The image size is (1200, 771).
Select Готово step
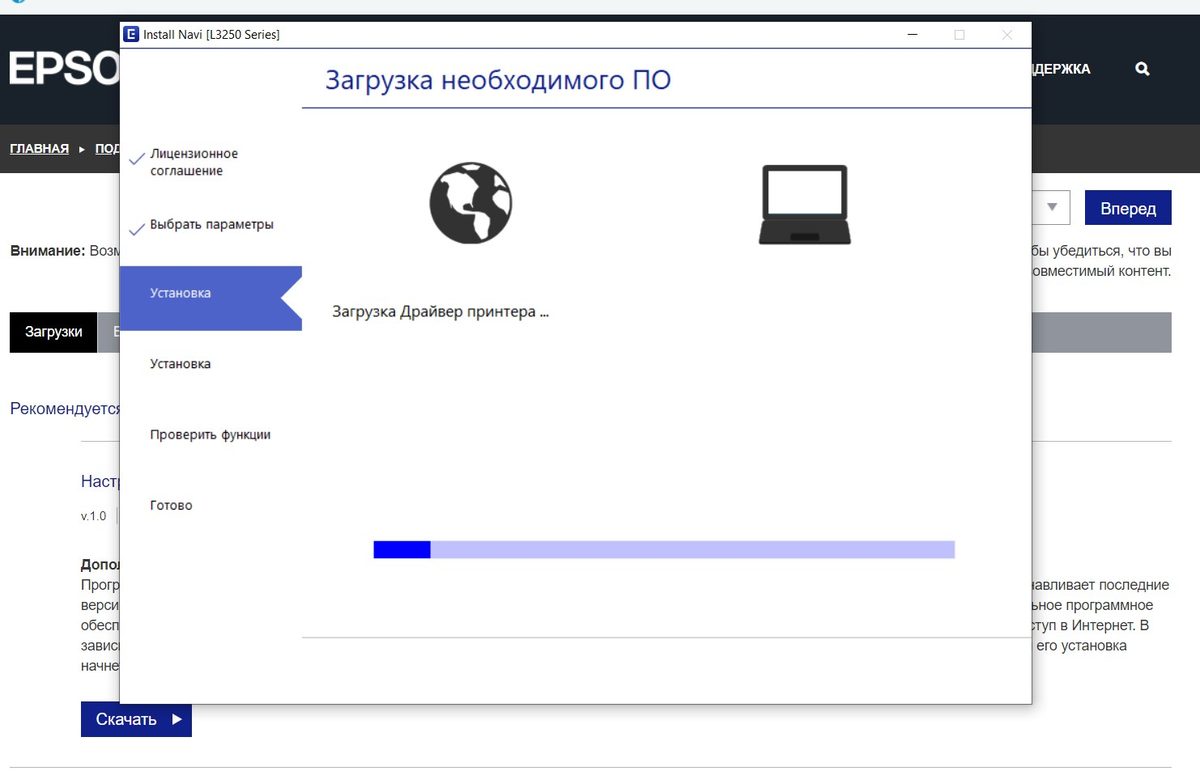tap(171, 506)
